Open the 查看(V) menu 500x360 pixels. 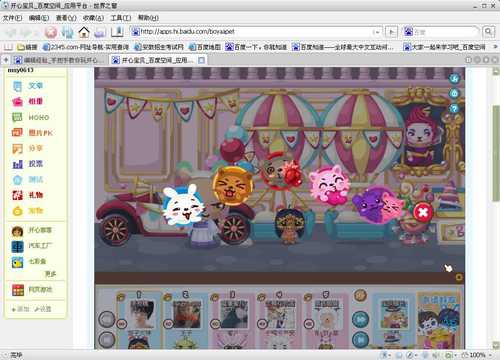tap(66, 18)
